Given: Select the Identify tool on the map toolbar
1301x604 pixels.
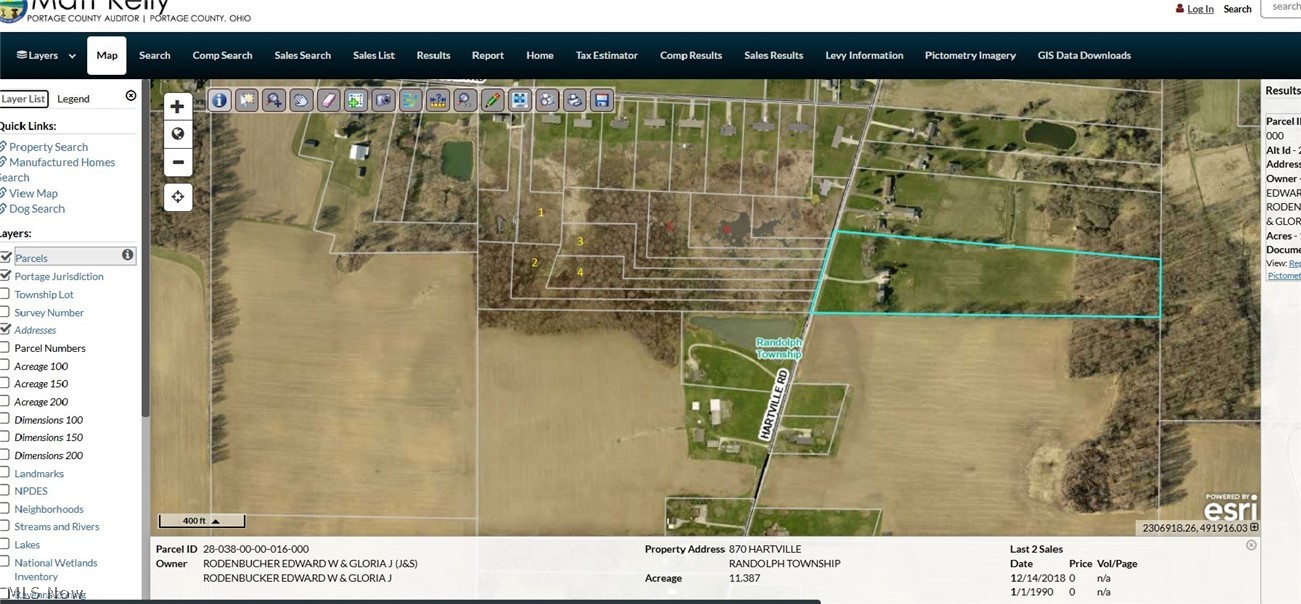Looking at the screenshot, I should pyautogui.click(x=218, y=100).
